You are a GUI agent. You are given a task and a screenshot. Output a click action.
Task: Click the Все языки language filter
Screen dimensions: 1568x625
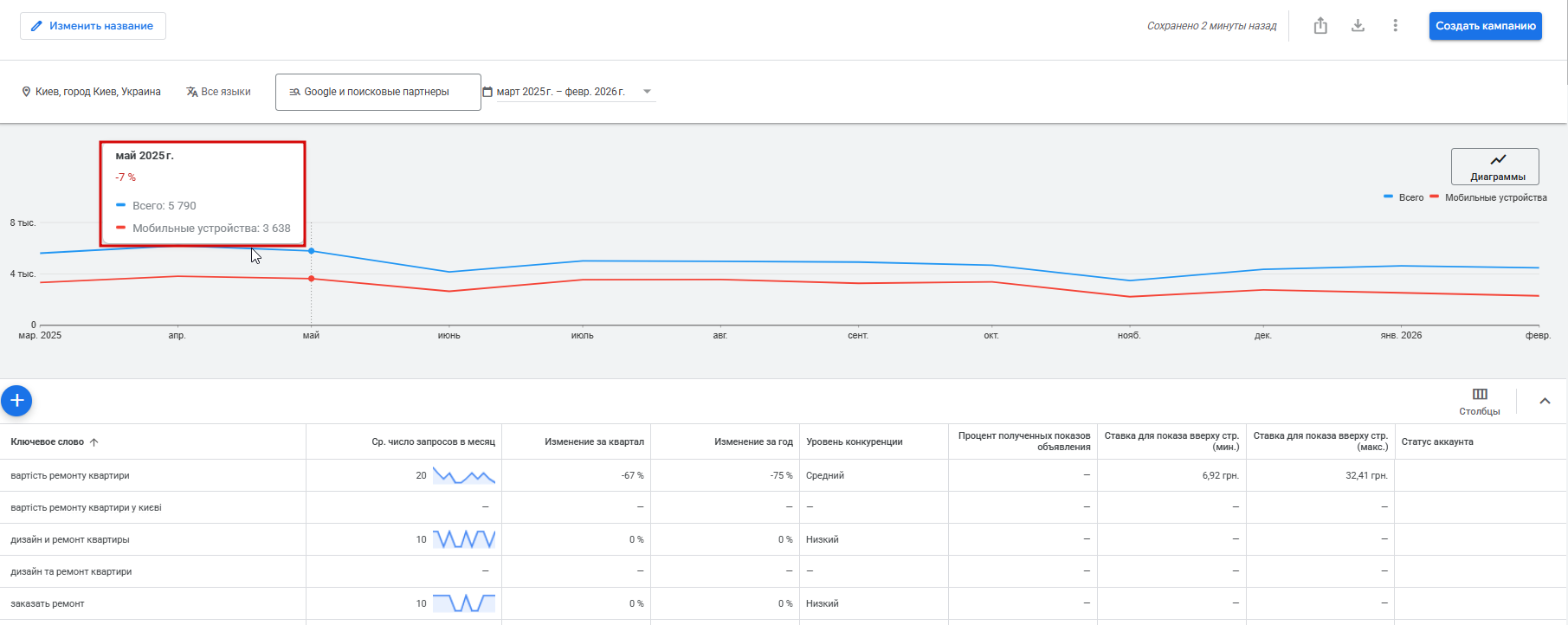(218, 92)
